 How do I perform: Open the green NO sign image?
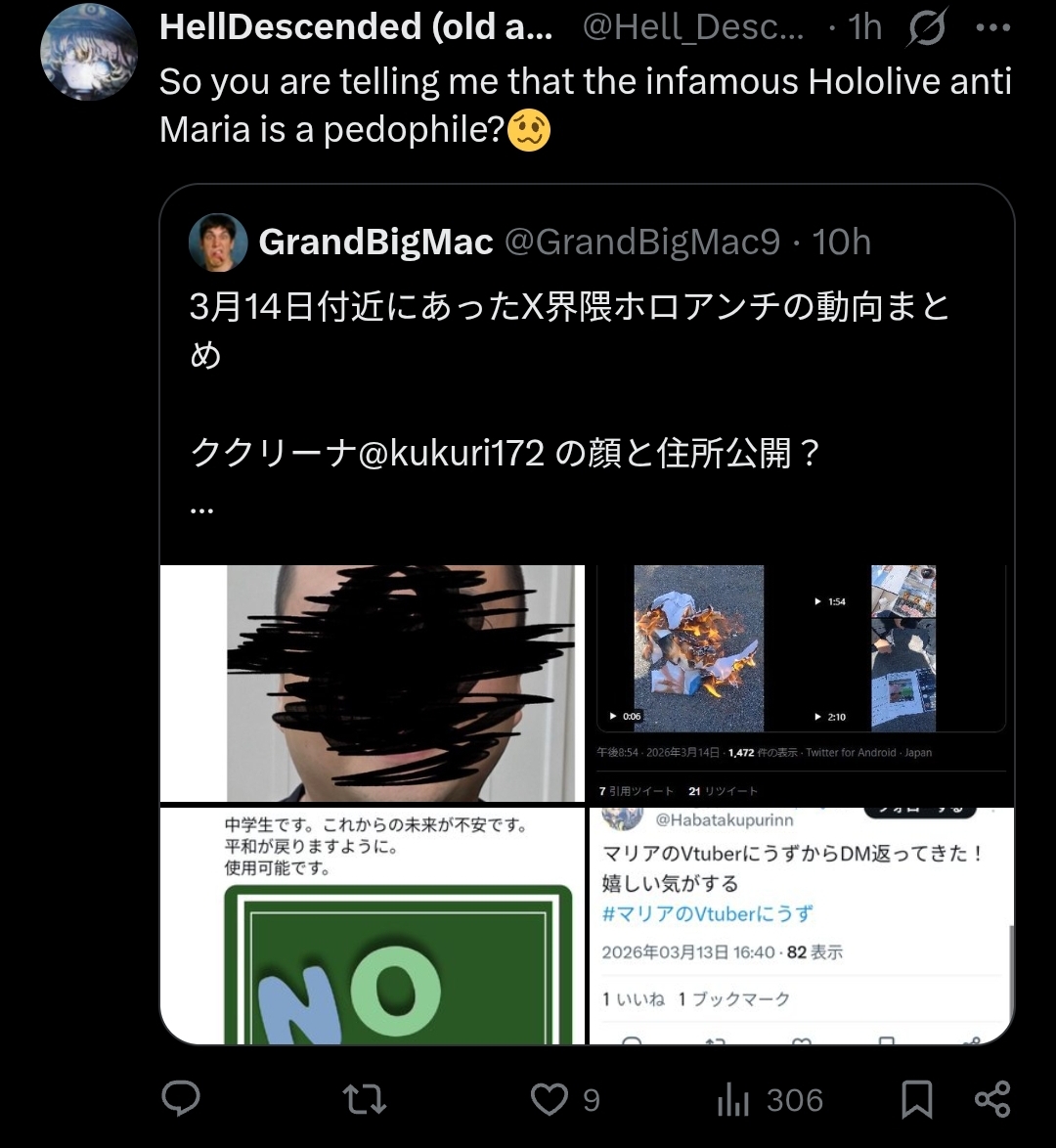click(x=373, y=925)
